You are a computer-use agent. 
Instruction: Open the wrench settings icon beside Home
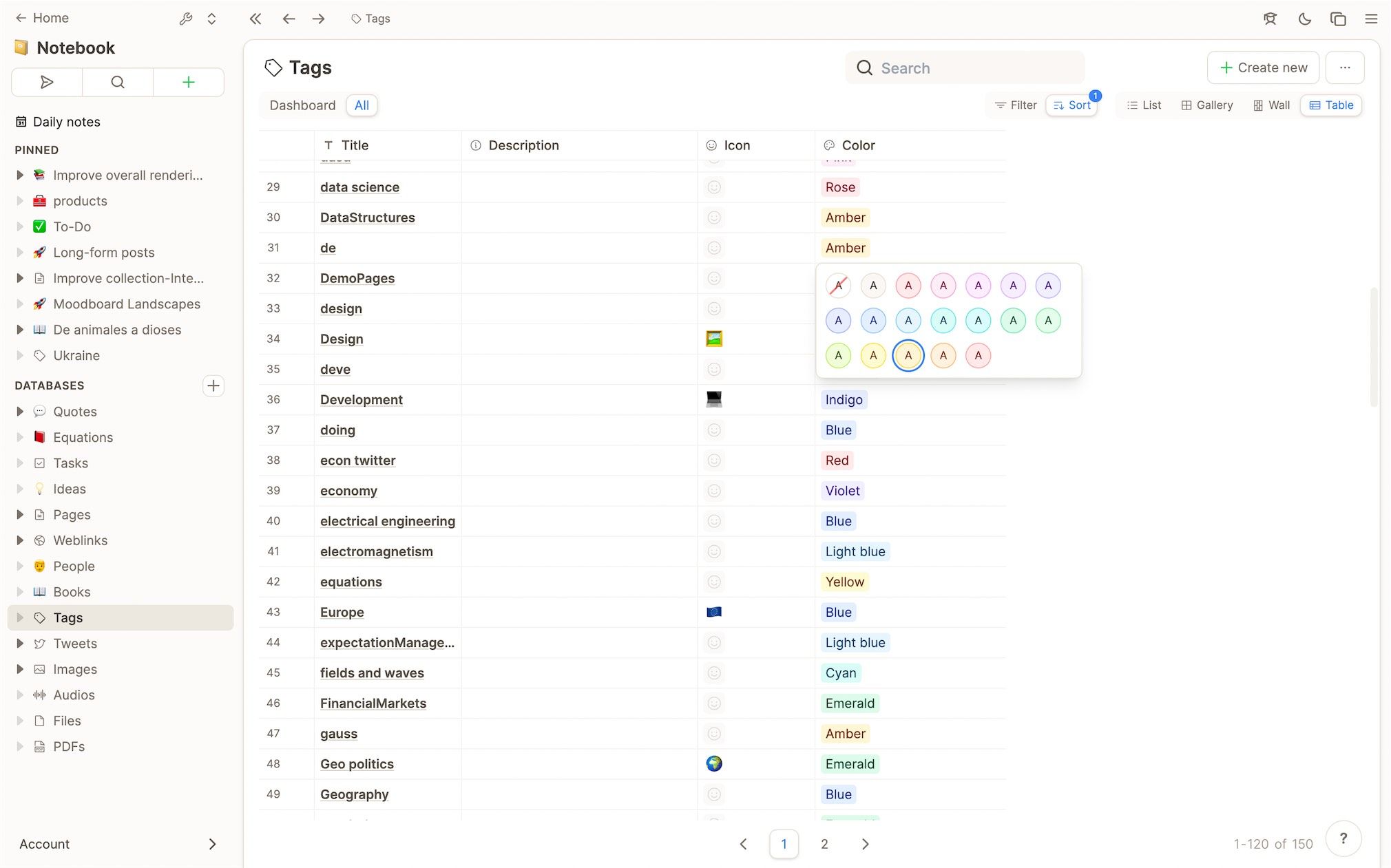click(186, 18)
